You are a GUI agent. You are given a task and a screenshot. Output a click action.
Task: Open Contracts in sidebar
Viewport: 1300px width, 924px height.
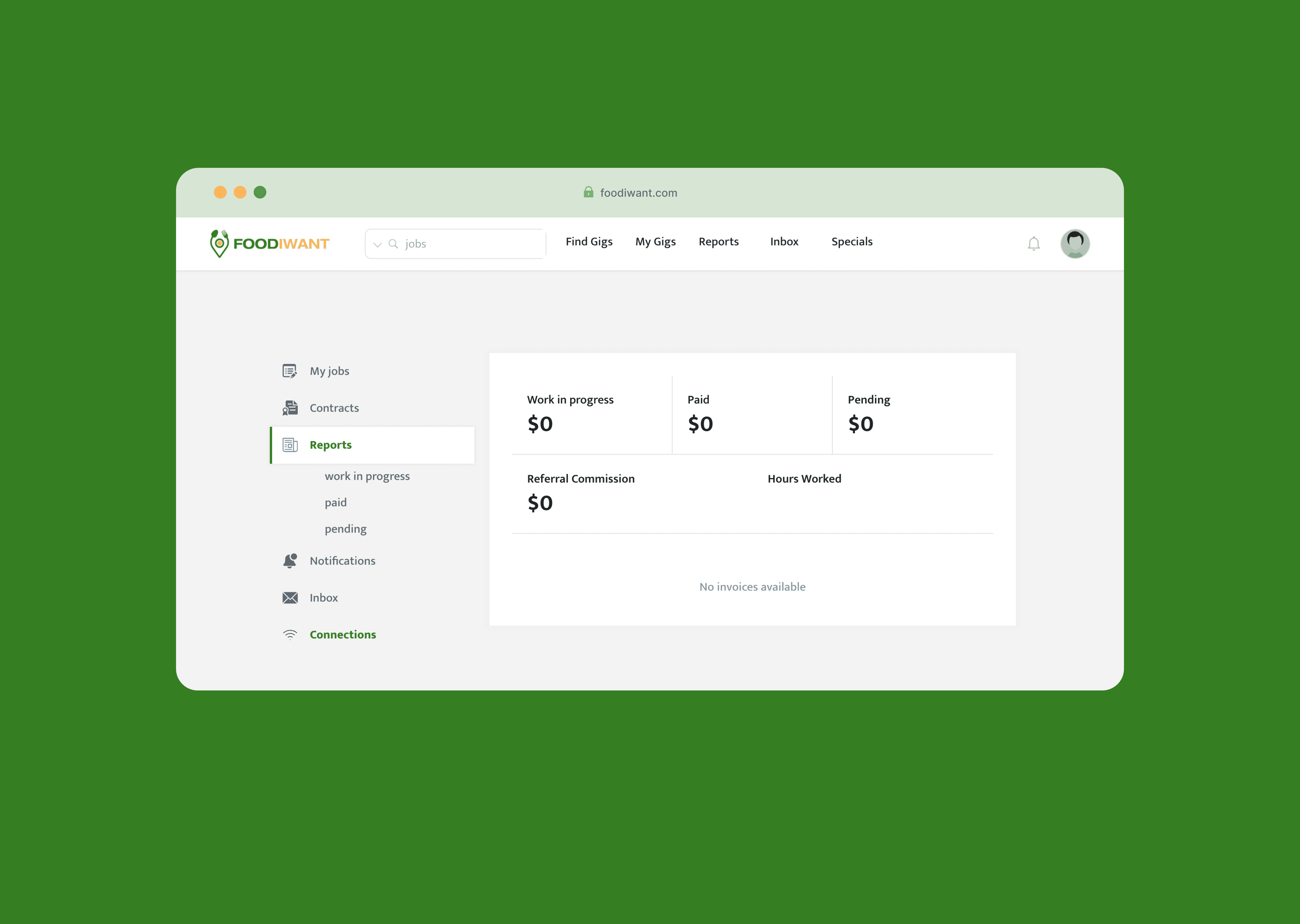(334, 408)
